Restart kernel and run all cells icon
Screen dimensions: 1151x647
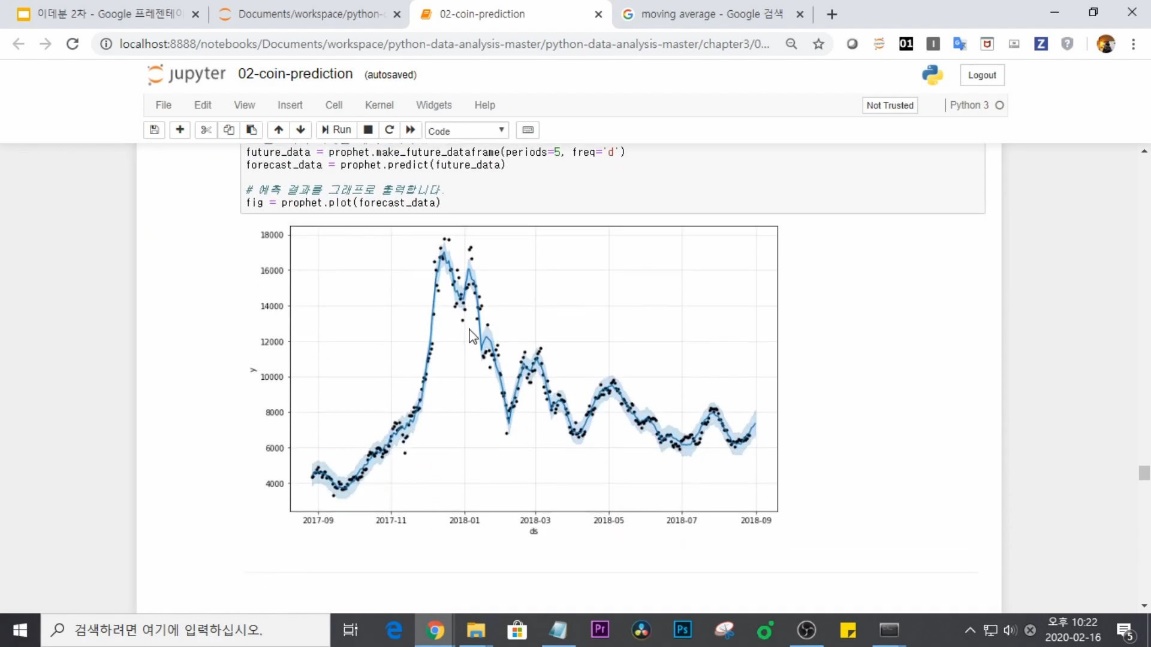410,130
